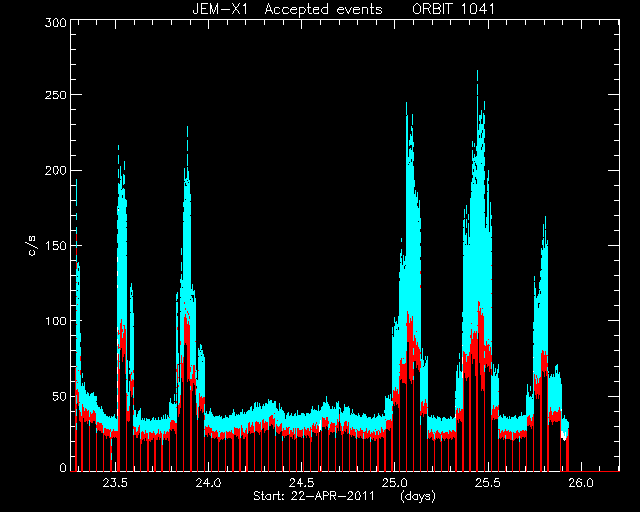
Task: Click the tallest cyan peak near 25.5
Action: click(x=477, y=78)
